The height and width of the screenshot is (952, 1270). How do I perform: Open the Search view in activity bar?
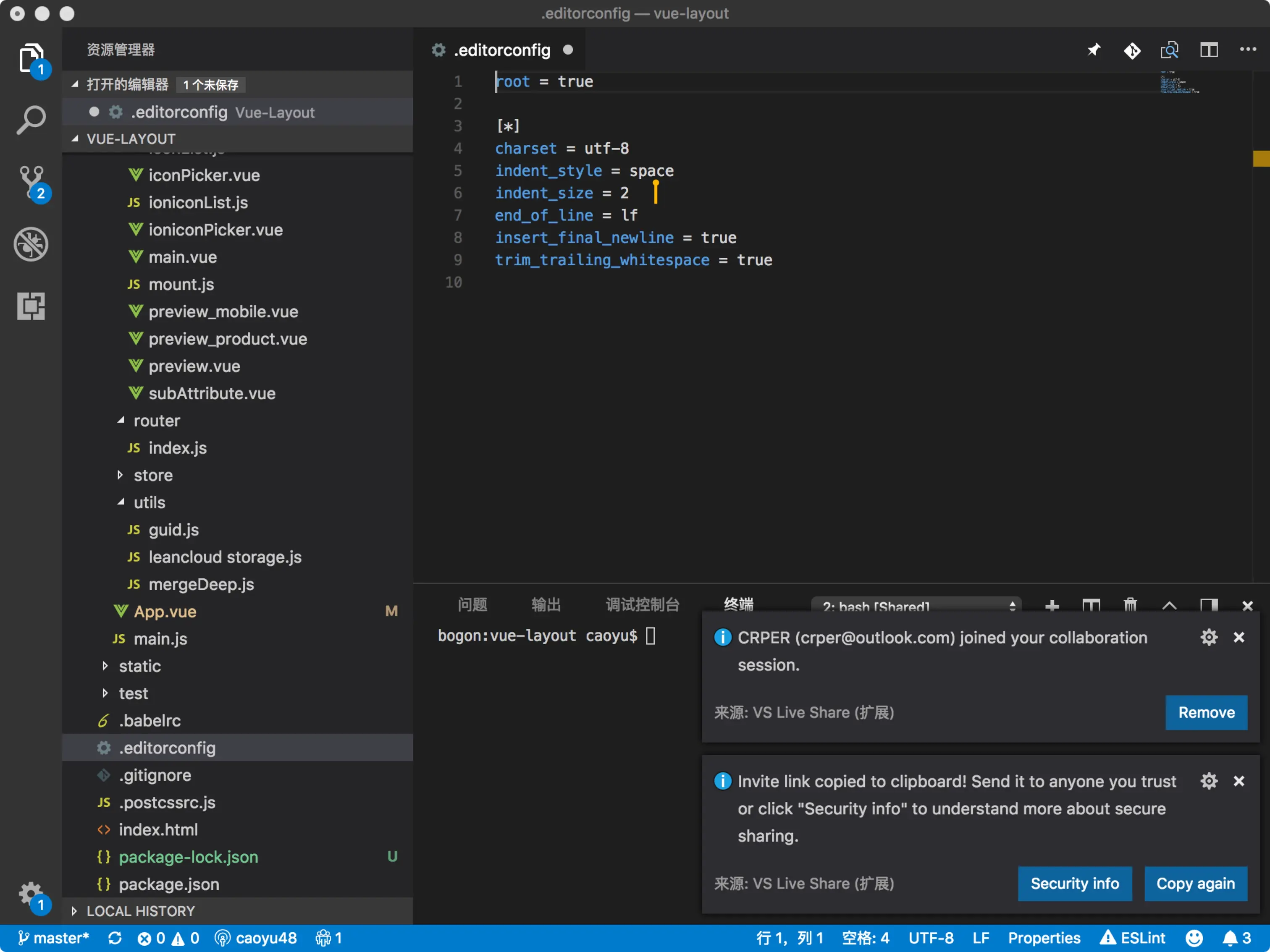coord(31,120)
